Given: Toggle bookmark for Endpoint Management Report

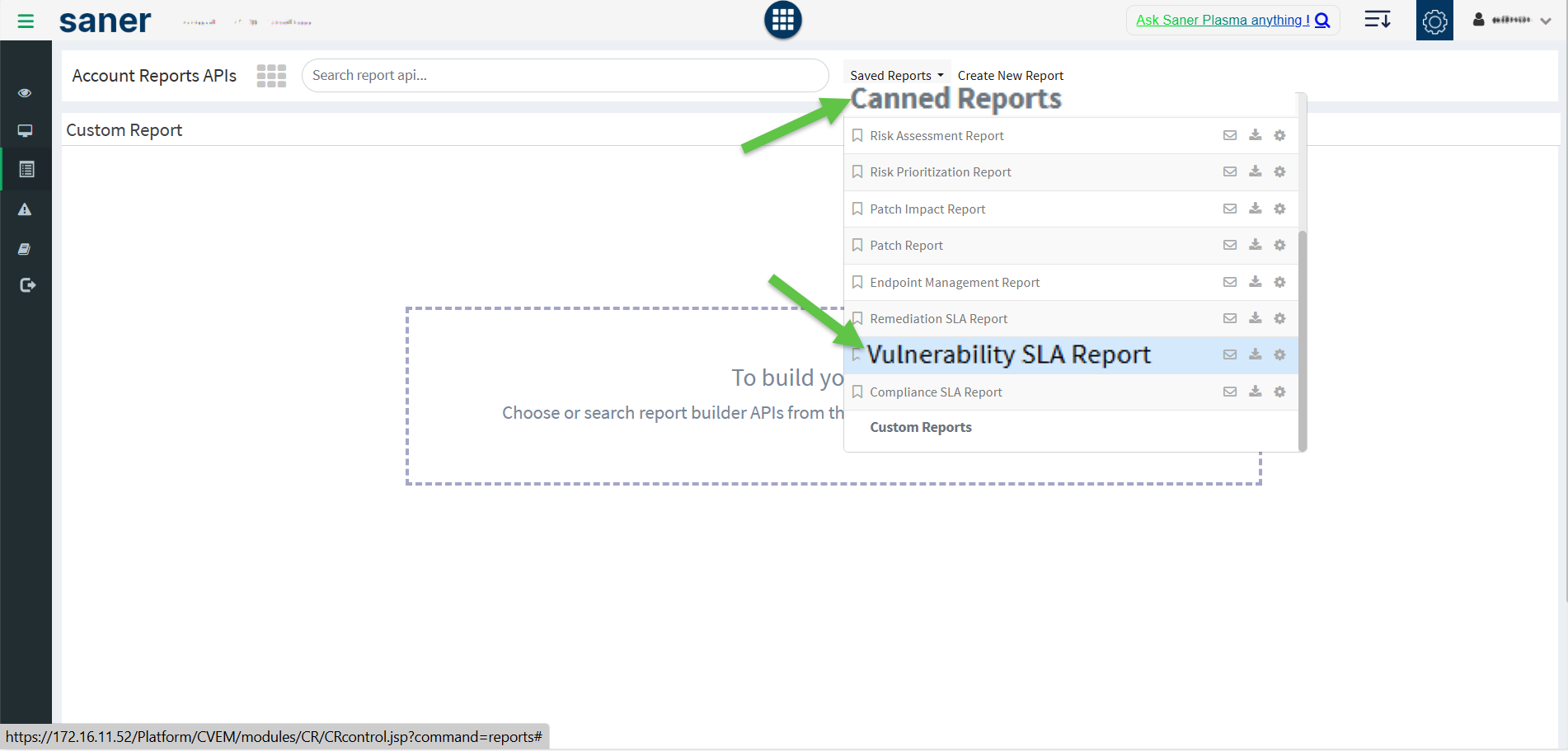Looking at the screenshot, I should tap(857, 283).
